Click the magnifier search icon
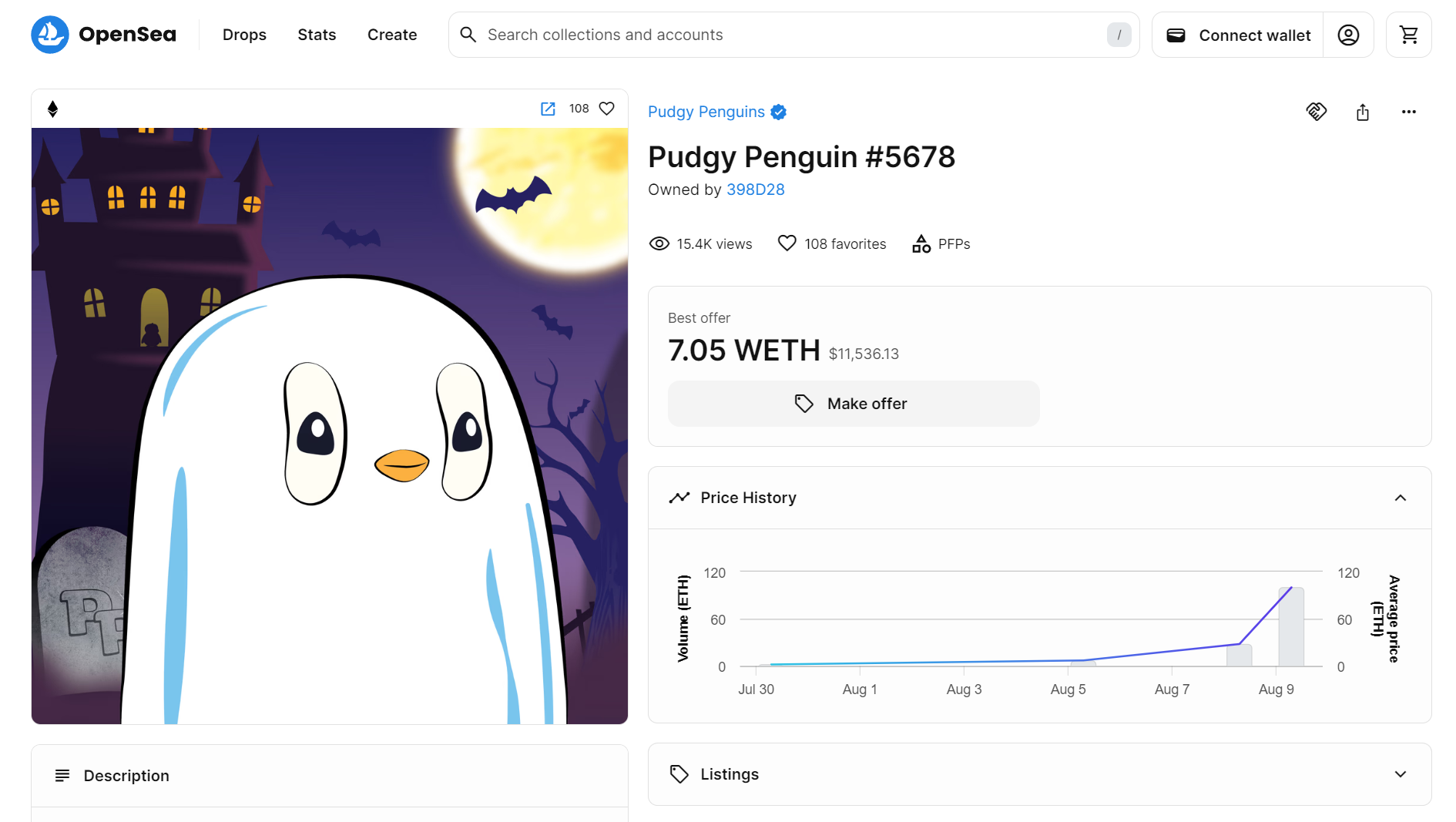This screenshot has width=1456, height=822. tap(468, 35)
